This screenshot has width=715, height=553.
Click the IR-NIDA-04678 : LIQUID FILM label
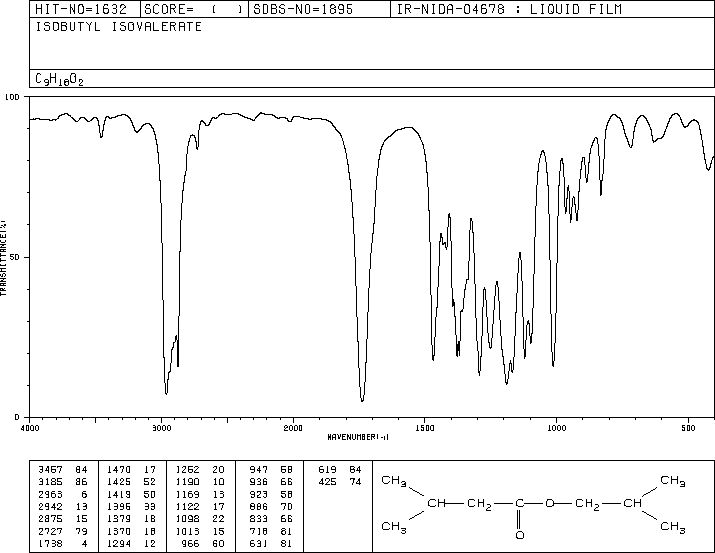click(x=509, y=9)
